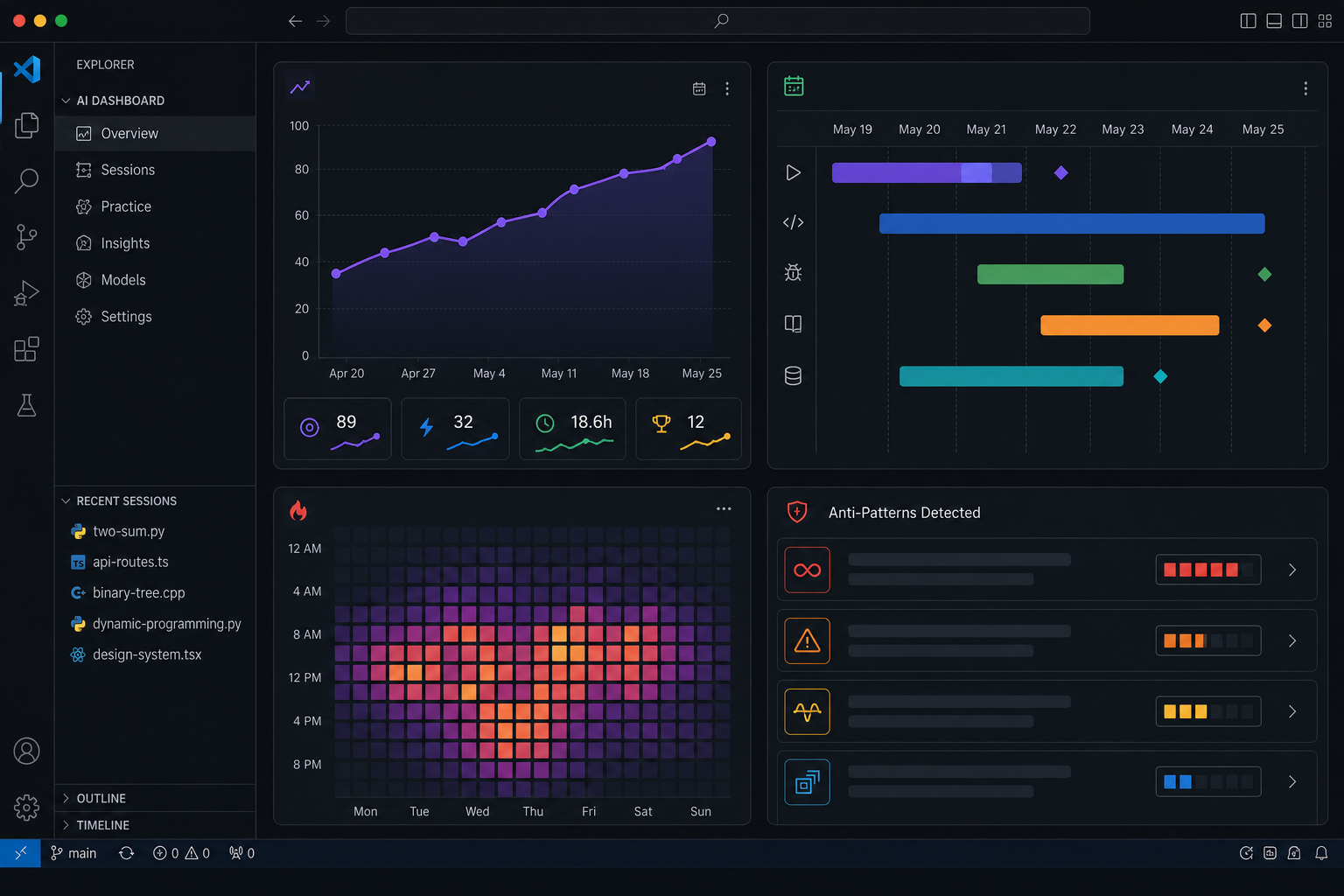Viewport: 1344px width, 896px height.
Task: Click the main branch in status bar
Action: point(73,853)
